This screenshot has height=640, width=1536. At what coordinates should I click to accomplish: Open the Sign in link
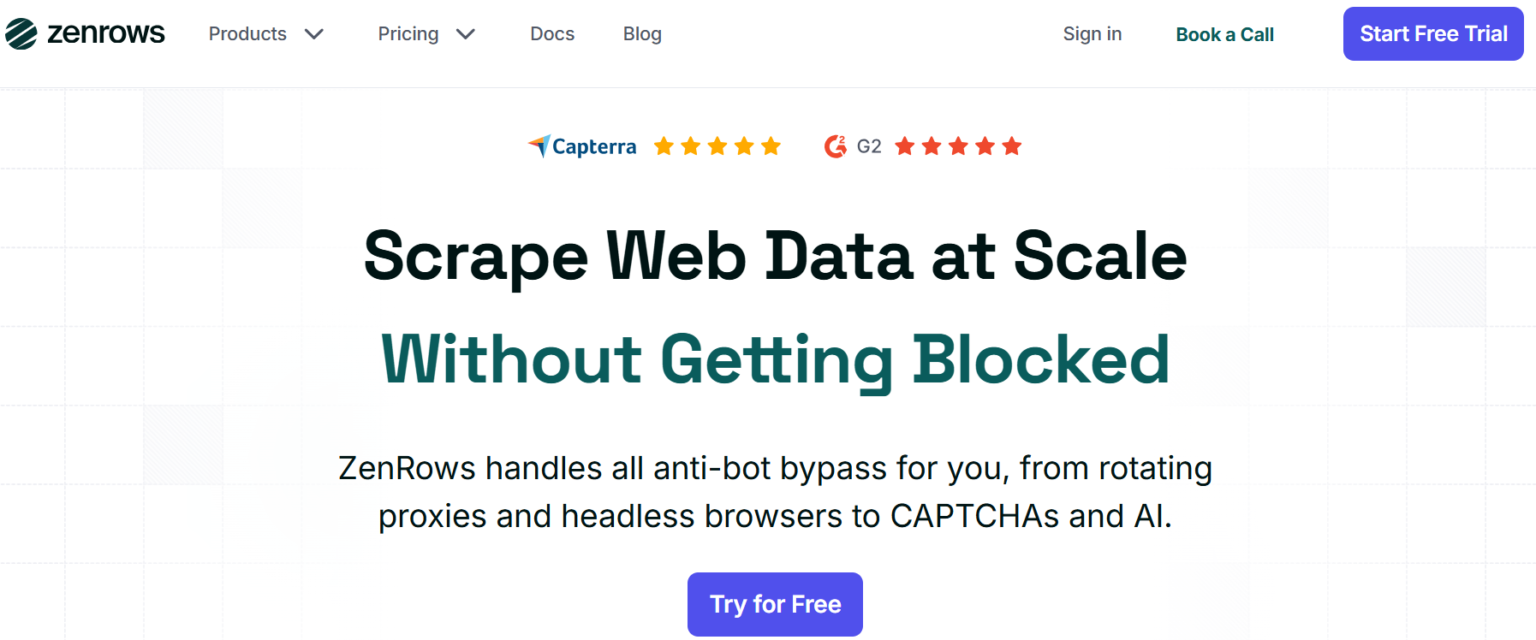coord(1092,33)
